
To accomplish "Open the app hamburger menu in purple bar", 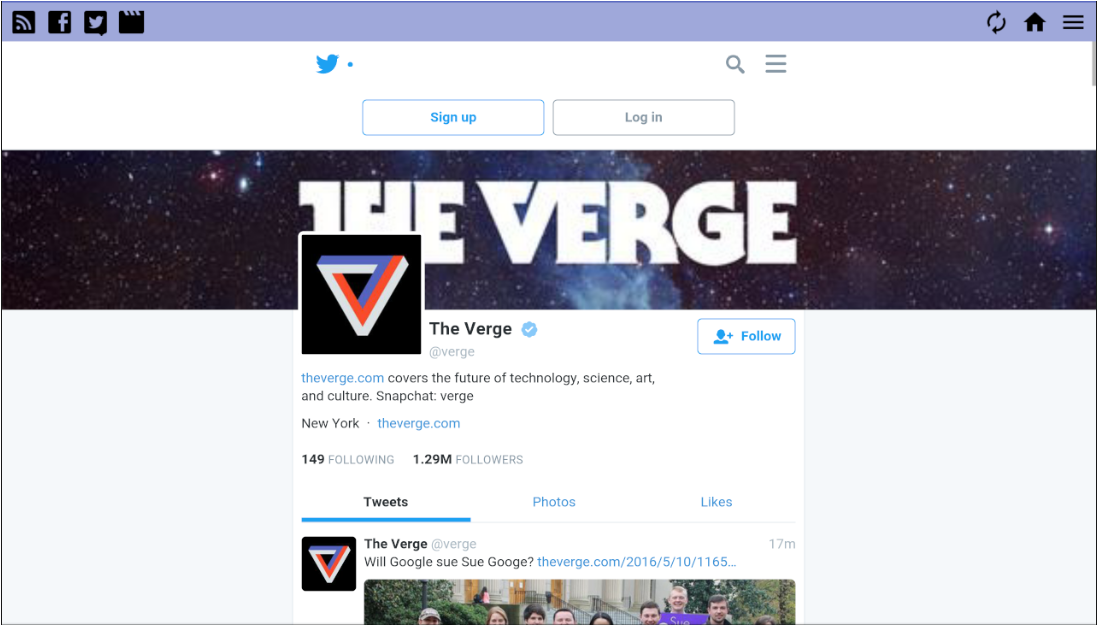I will pos(1073,22).
